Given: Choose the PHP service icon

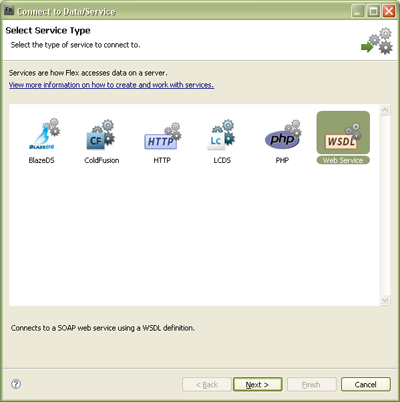Looking at the screenshot, I should 283,135.
